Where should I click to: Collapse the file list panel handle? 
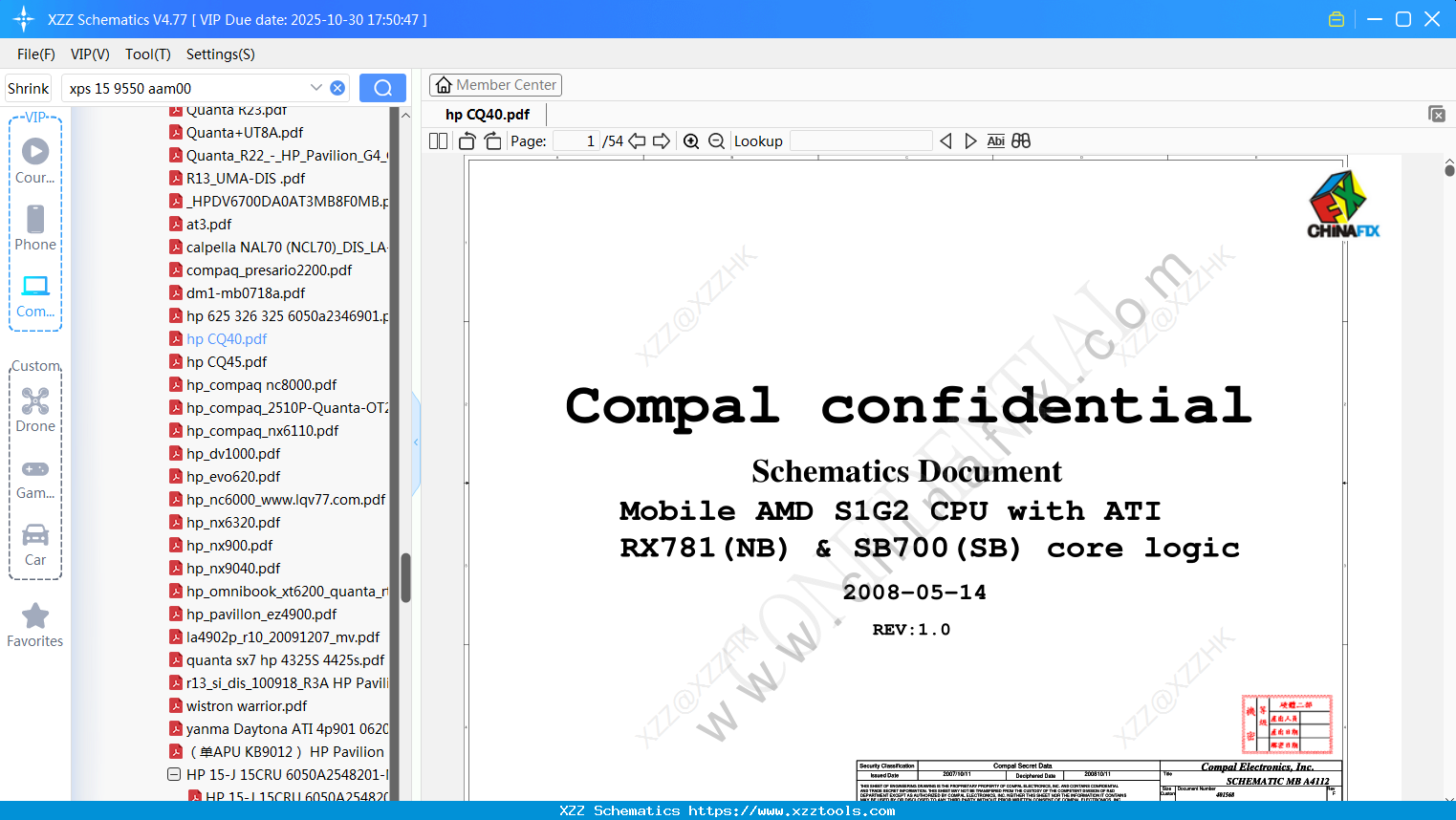[416, 442]
